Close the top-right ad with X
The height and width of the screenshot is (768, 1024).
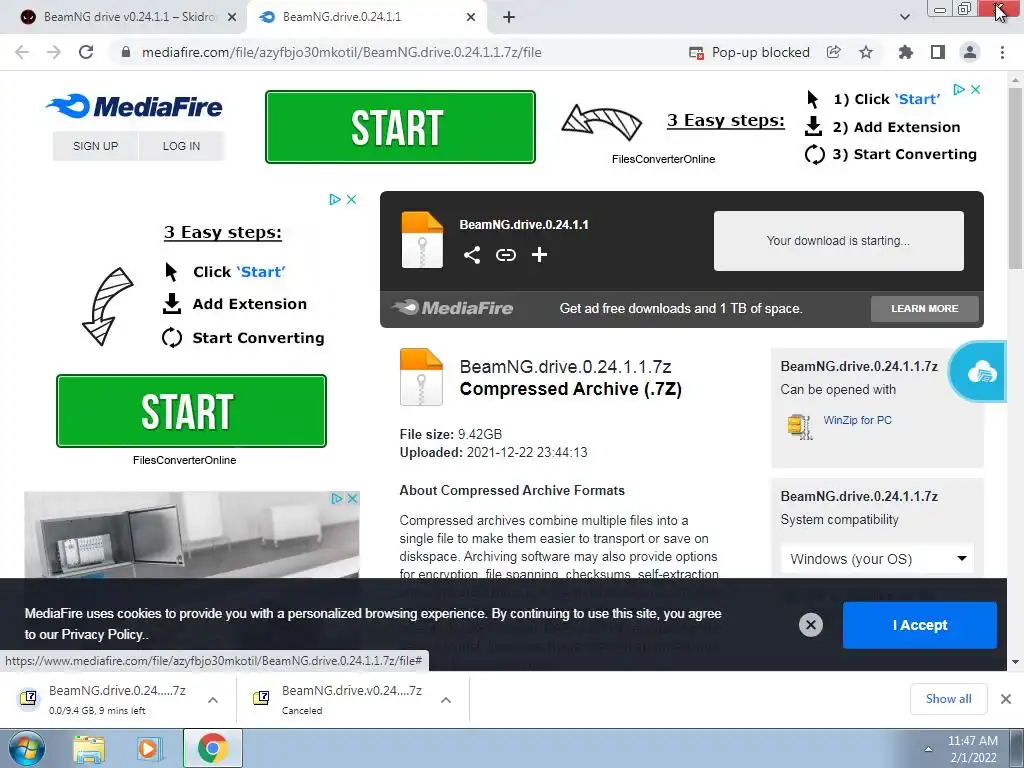976,89
